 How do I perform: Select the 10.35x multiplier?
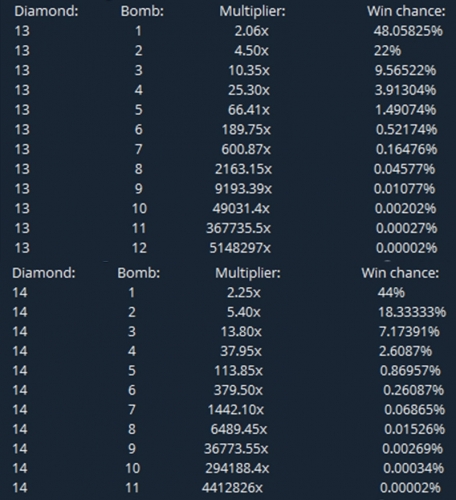[x=249, y=70]
